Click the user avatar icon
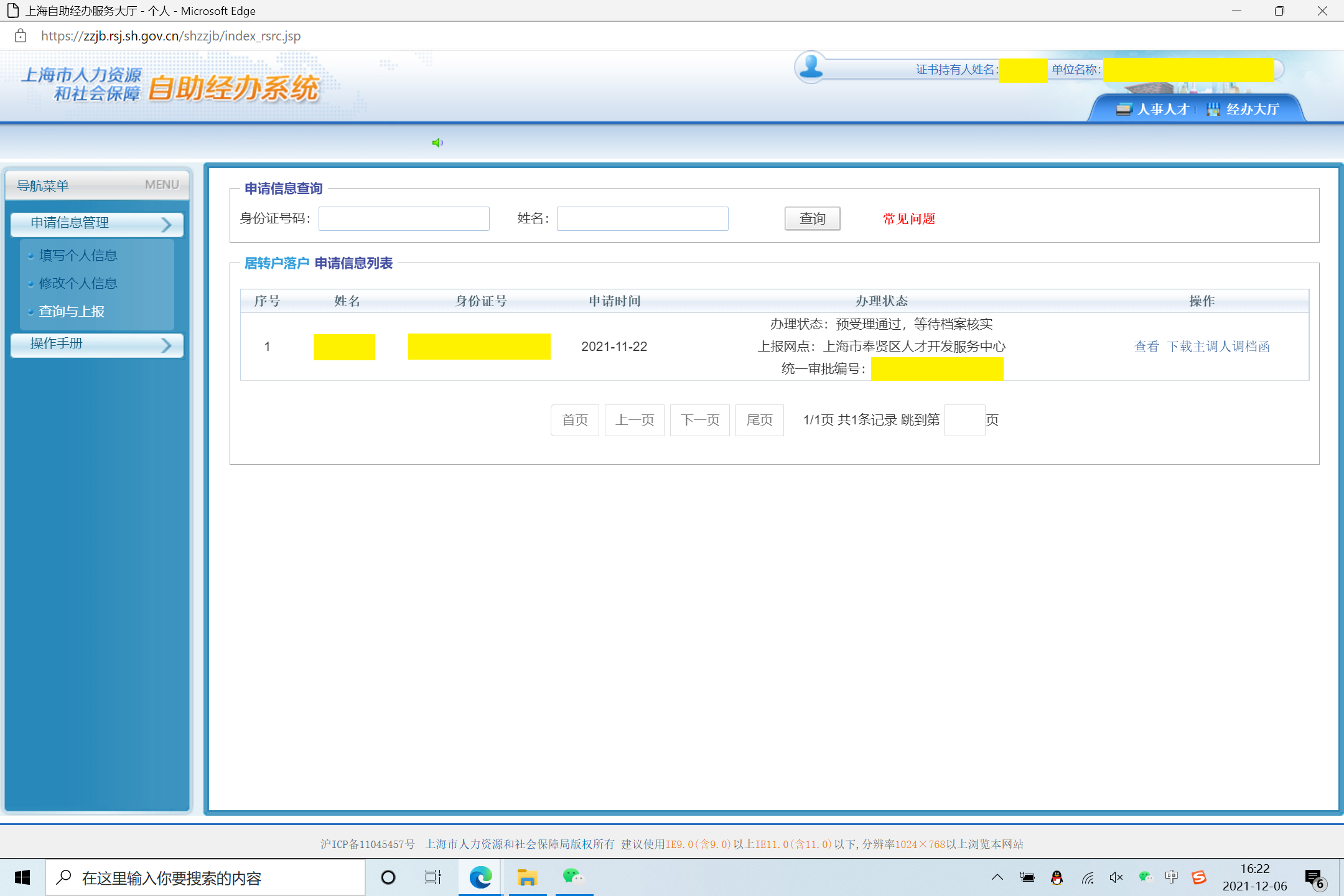 [x=811, y=67]
